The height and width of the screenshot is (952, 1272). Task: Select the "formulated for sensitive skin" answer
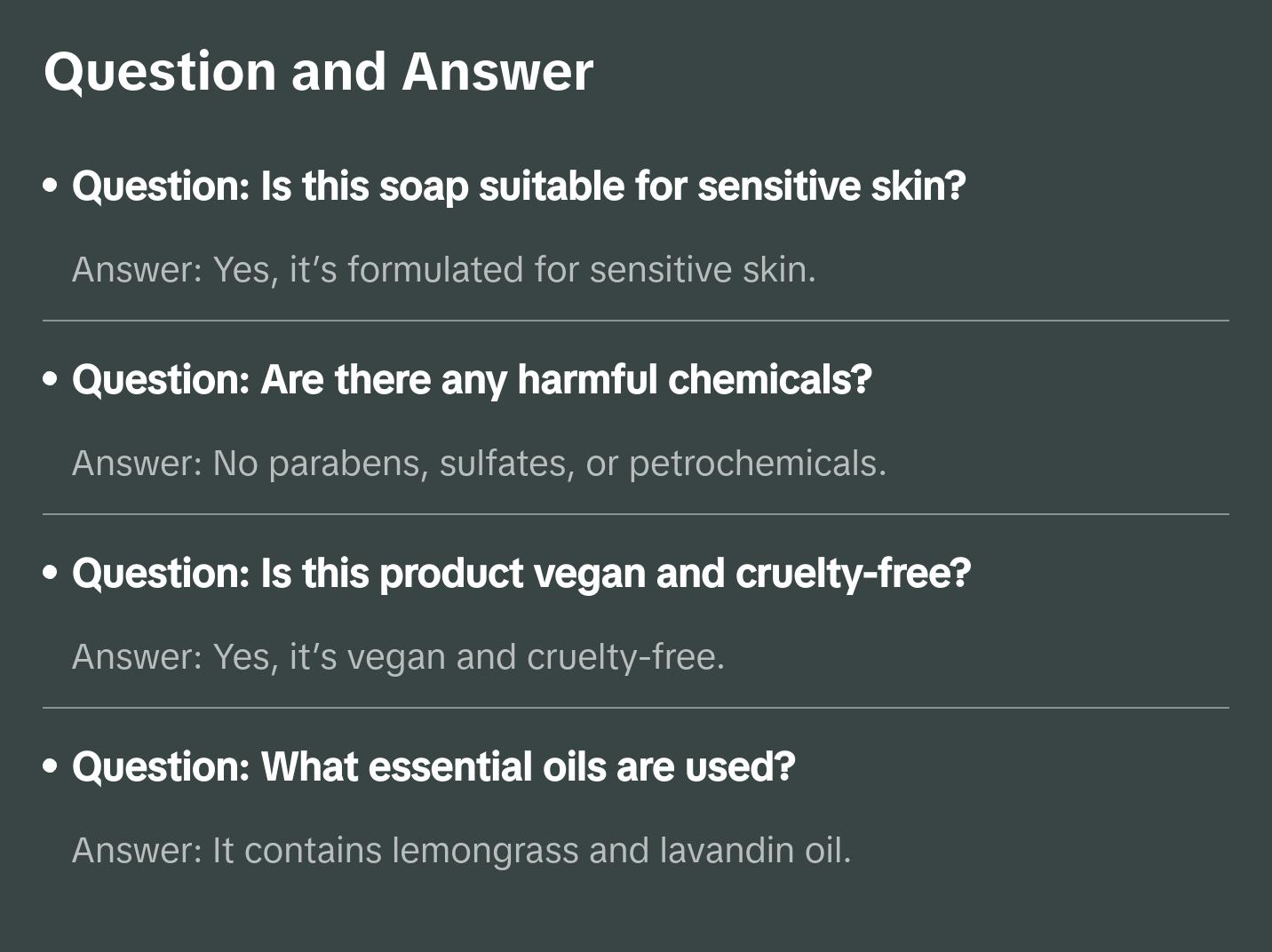pyautogui.click(x=443, y=270)
